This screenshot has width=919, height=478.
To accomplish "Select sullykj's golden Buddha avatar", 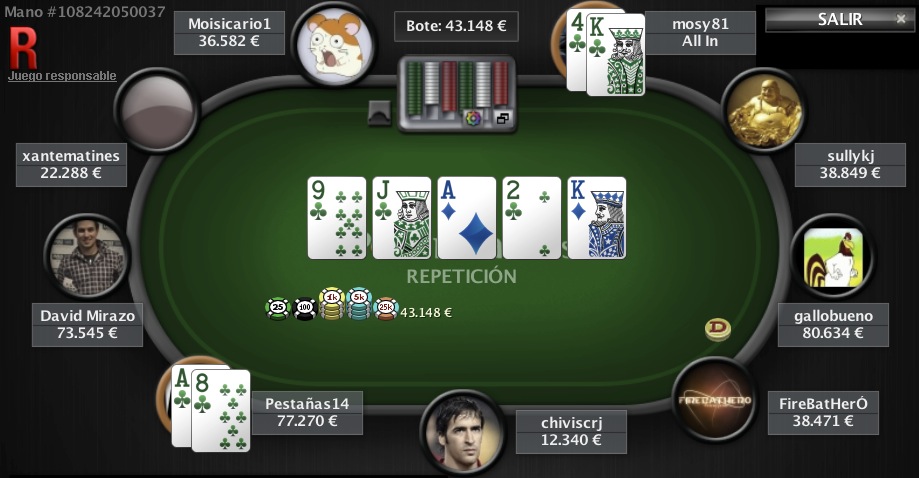I will pos(764,110).
